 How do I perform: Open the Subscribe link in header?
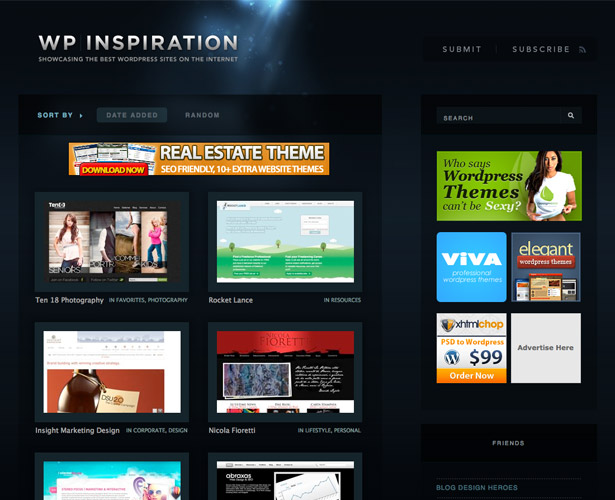pos(541,49)
